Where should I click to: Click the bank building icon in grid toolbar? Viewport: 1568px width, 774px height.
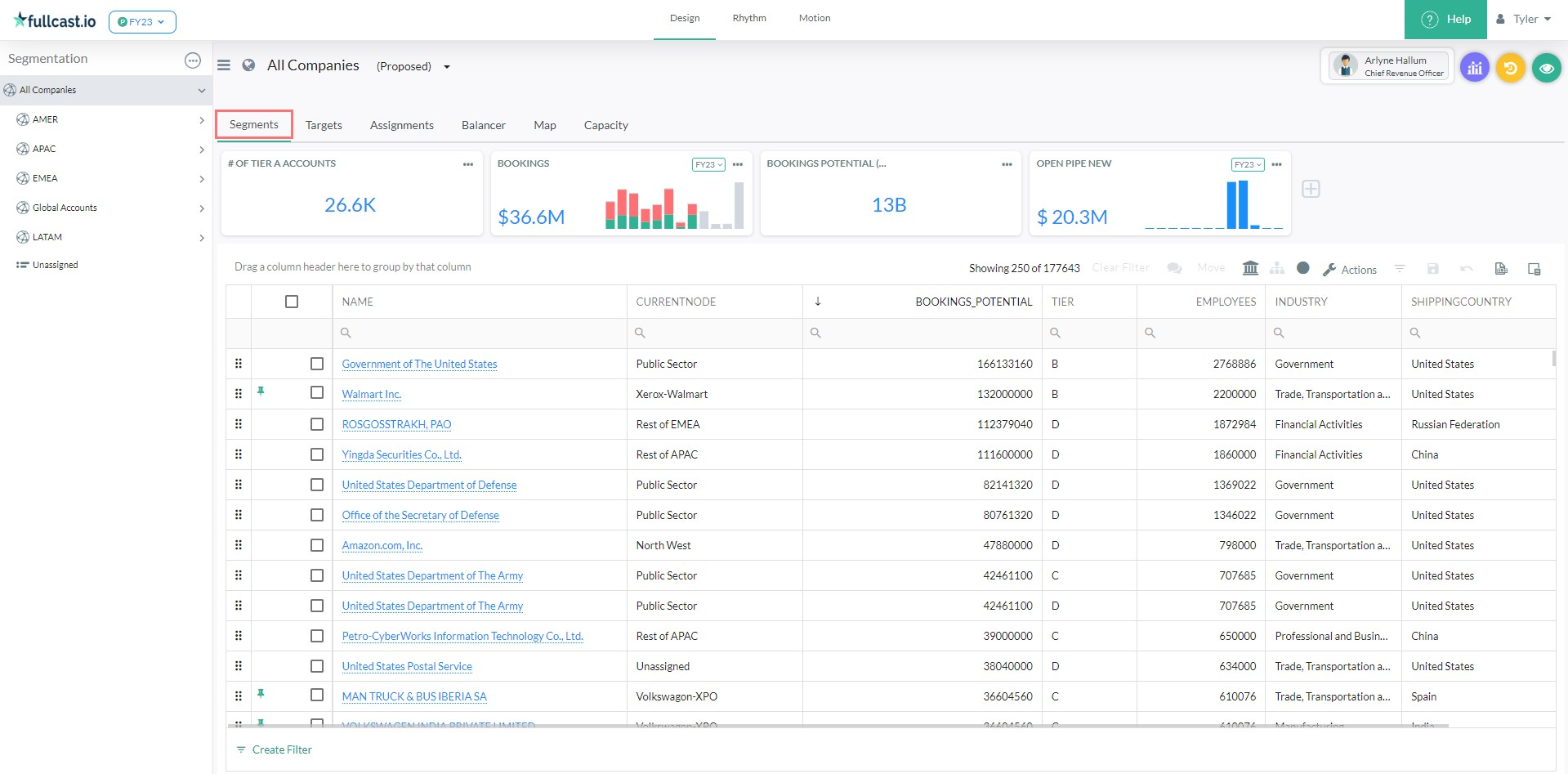1250,268
